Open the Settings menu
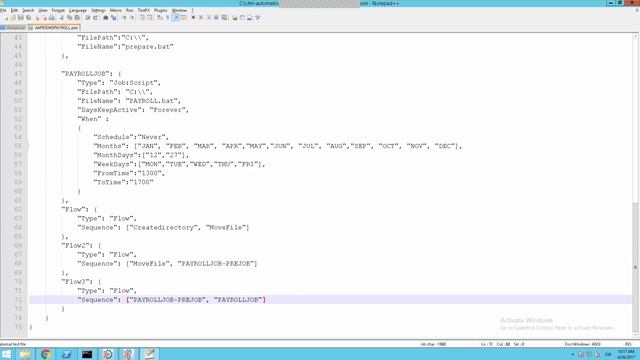Image resolution: width=640 pixels, height=360 pixels. (98, 10)
